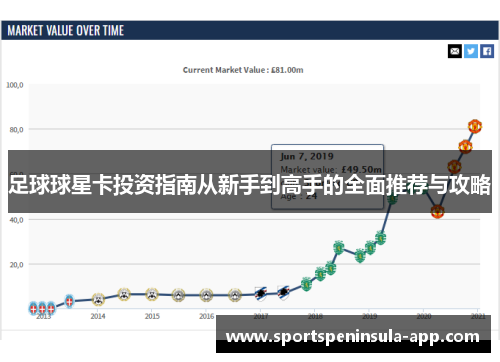Select the Udinese crest marker at 2016
This screenshot has width=500, height=362.
(x=206, y=295)
